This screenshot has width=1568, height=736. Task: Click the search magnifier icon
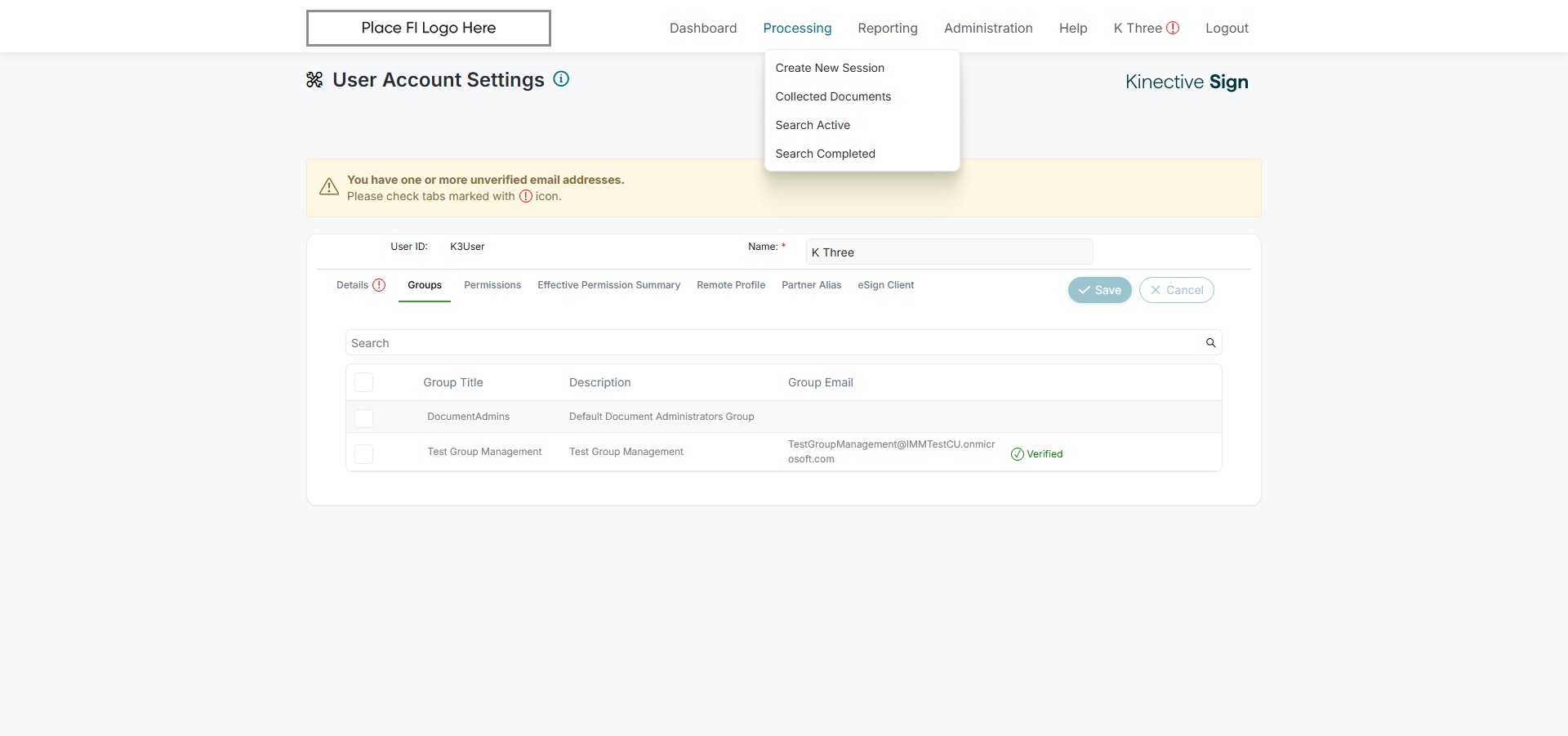coord(1210,343)
